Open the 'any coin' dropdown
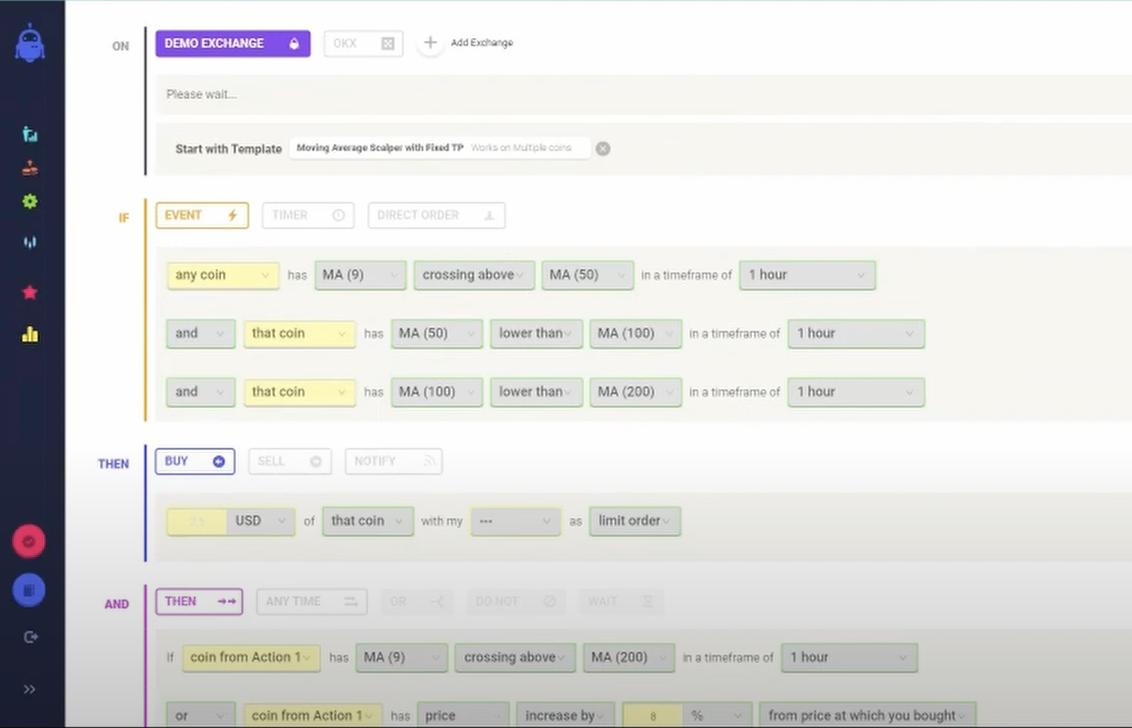This screenshot has height=728, width=1132. click(x=222, y=275)
